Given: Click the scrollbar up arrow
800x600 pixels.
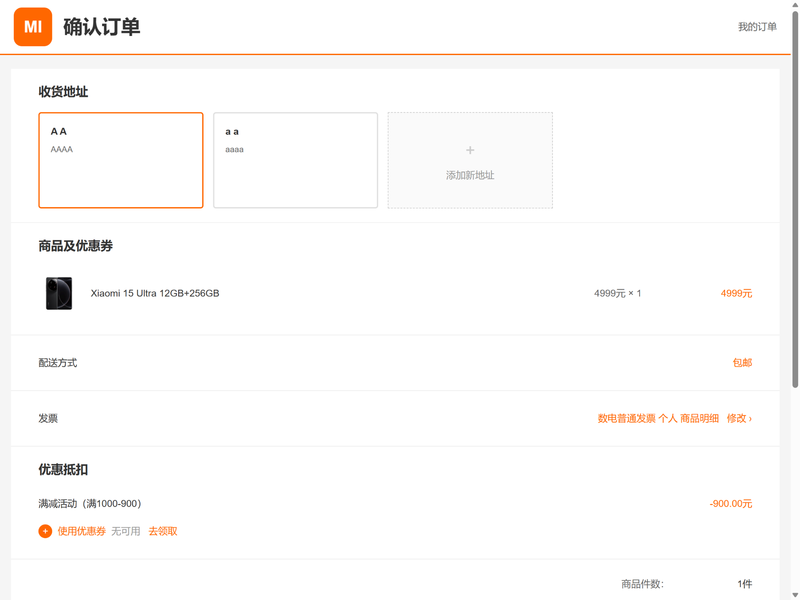Looking at the screenshot, I should 795,4.
